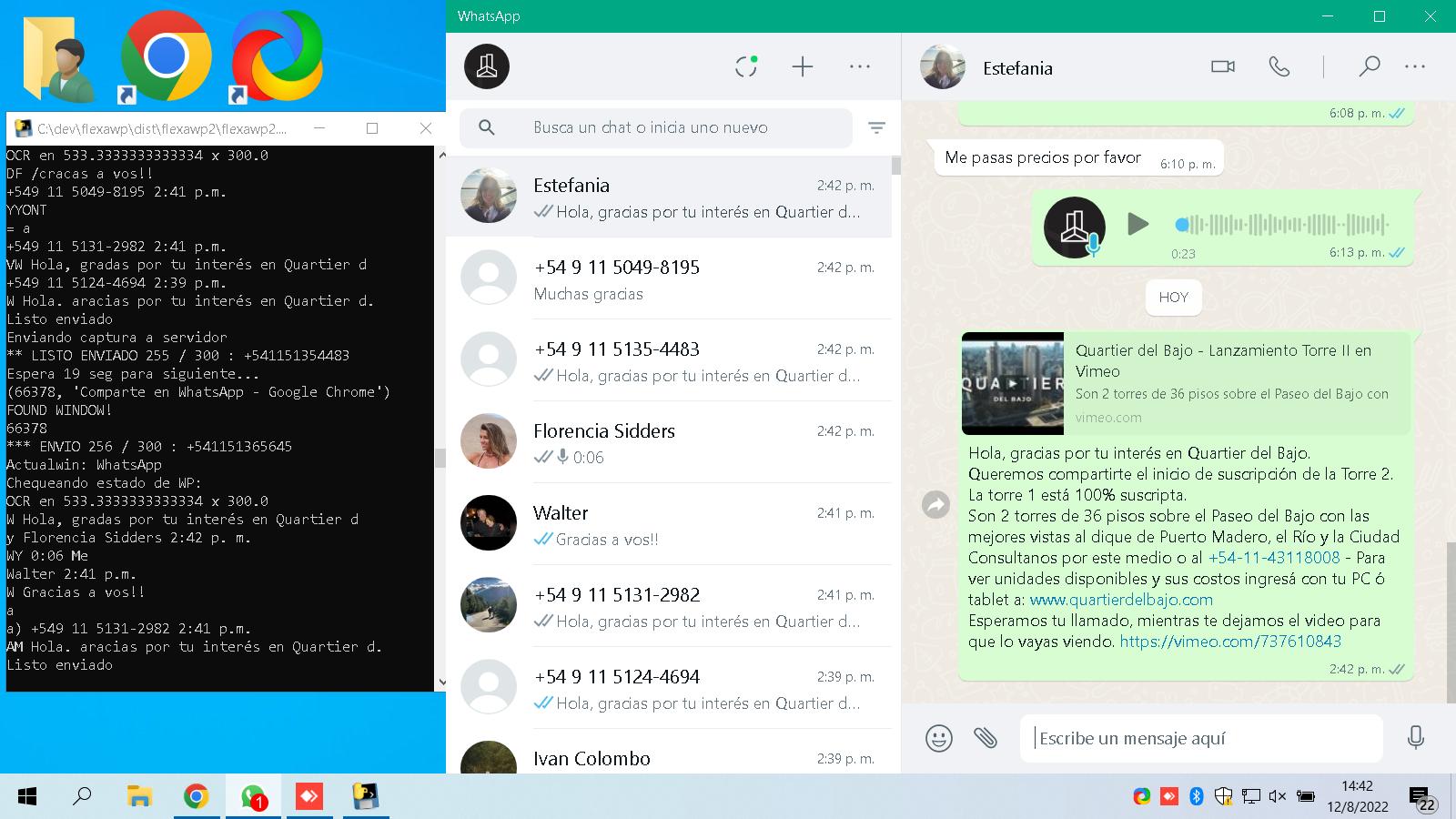Open the Walter chat
This screenshot has width=1456, height=819.
pyautogui.click(x=669, y=525)
